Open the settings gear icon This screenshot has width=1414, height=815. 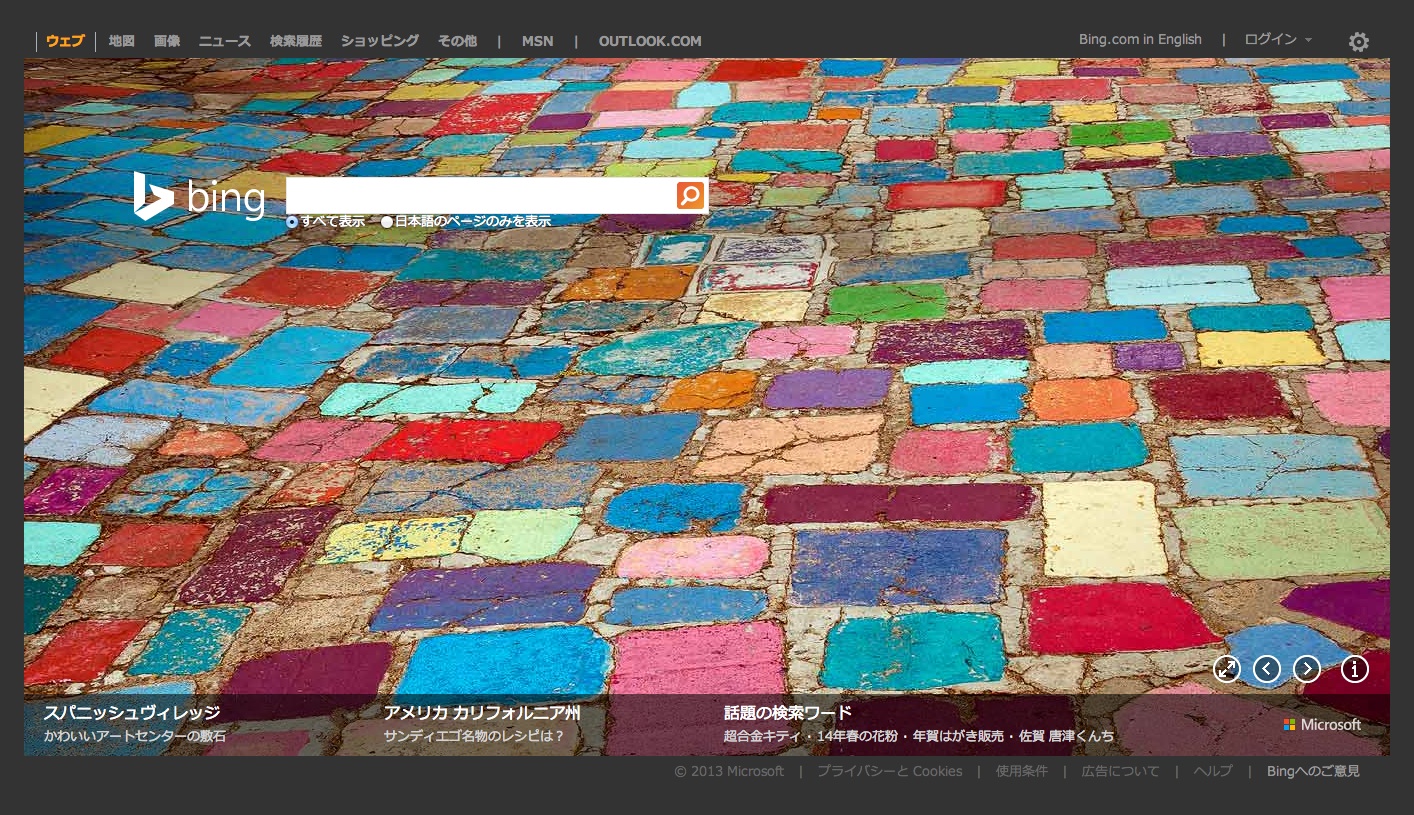[x=1358, y=42]
